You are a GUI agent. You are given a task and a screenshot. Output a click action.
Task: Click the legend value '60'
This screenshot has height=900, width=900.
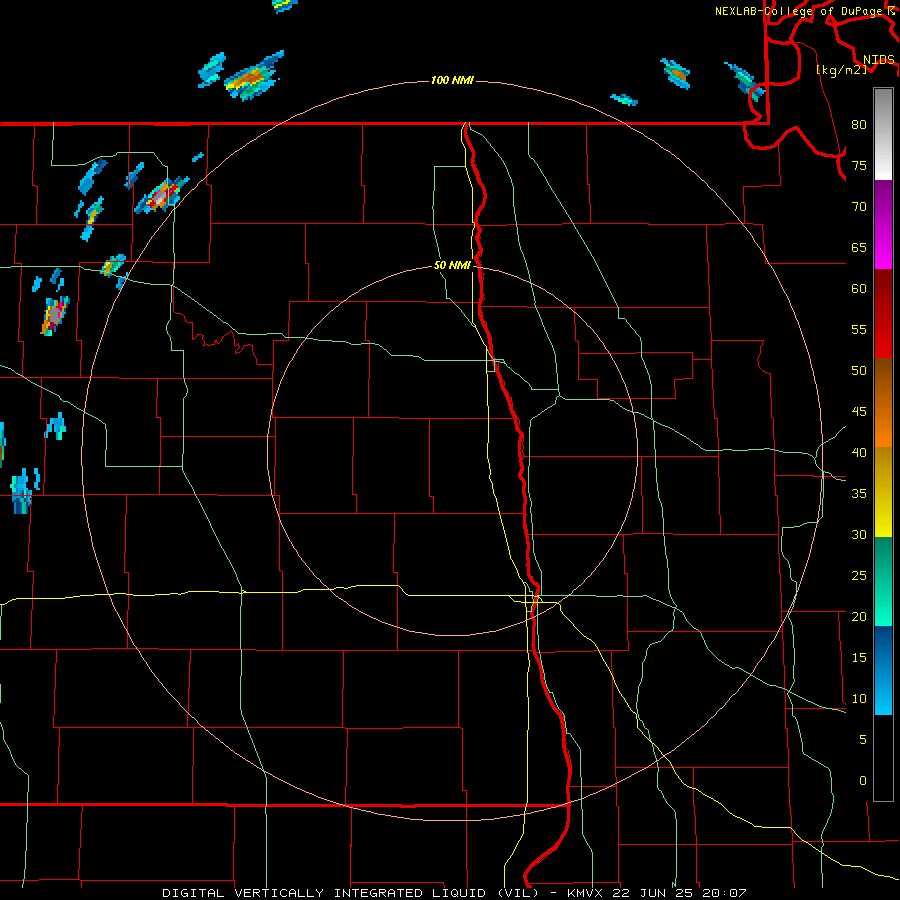pyautogui.click(x=859, y=289)
